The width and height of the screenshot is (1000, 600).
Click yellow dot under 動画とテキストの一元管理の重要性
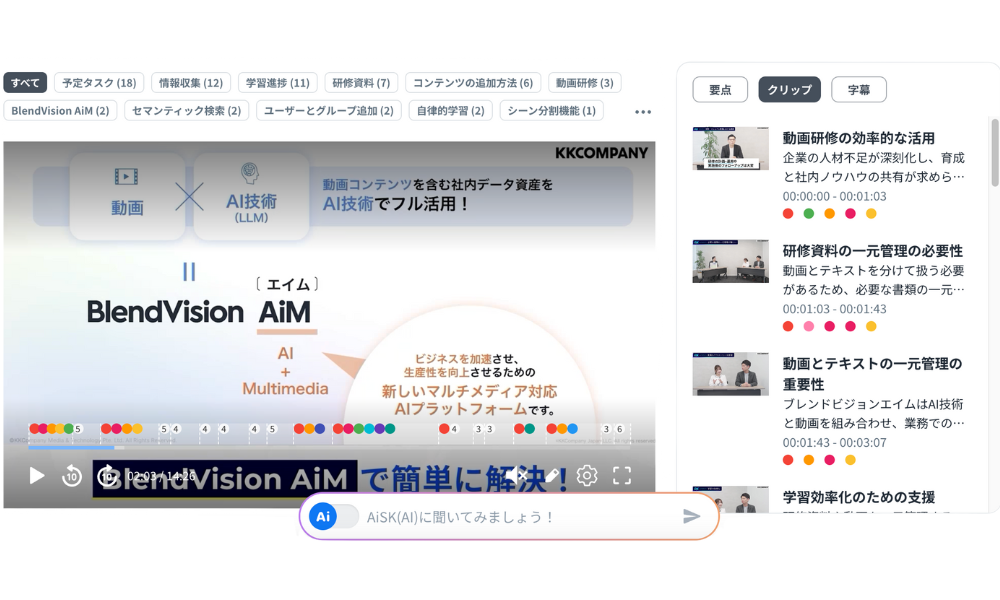tap(850, 460)
